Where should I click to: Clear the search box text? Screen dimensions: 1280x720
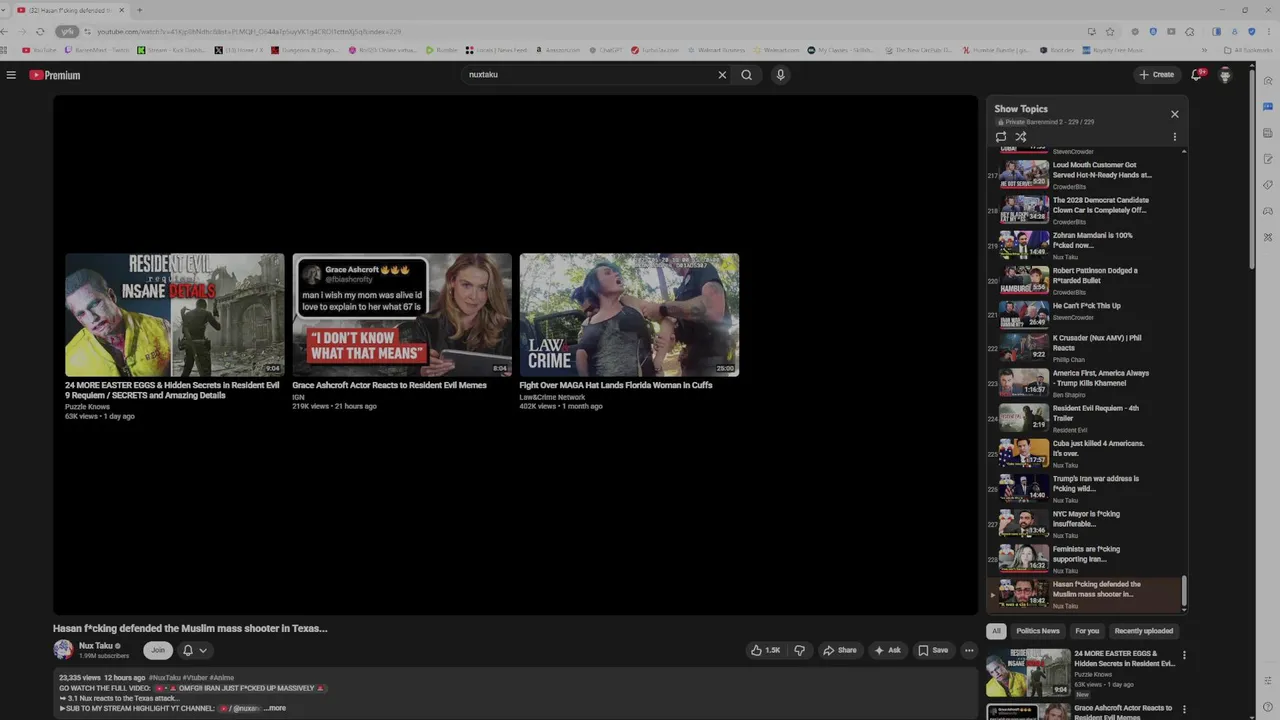point(722,75)
